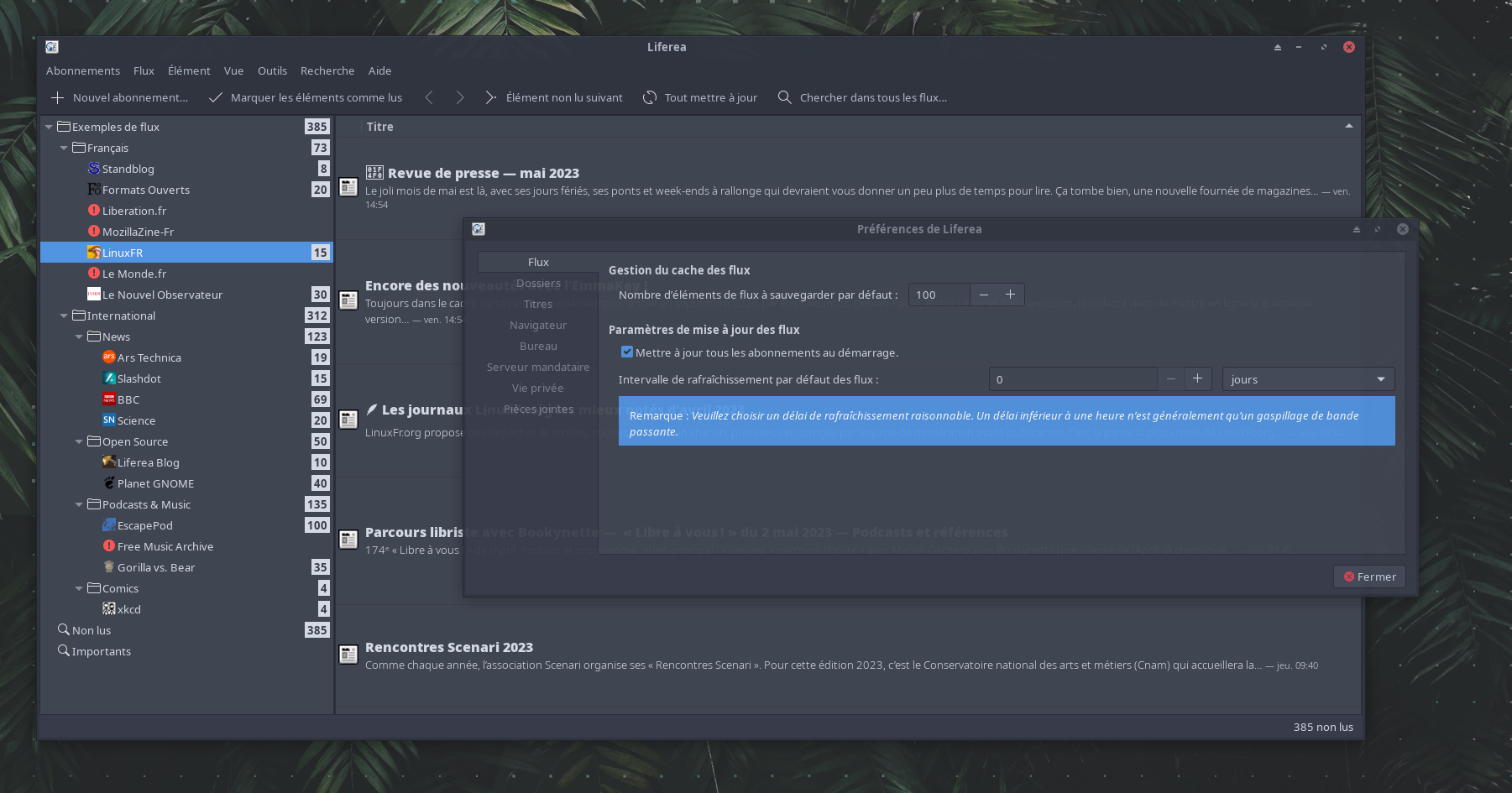
Task: Open the Rencontres Scenari 2023 article
Action: click(x=449, y=647)
